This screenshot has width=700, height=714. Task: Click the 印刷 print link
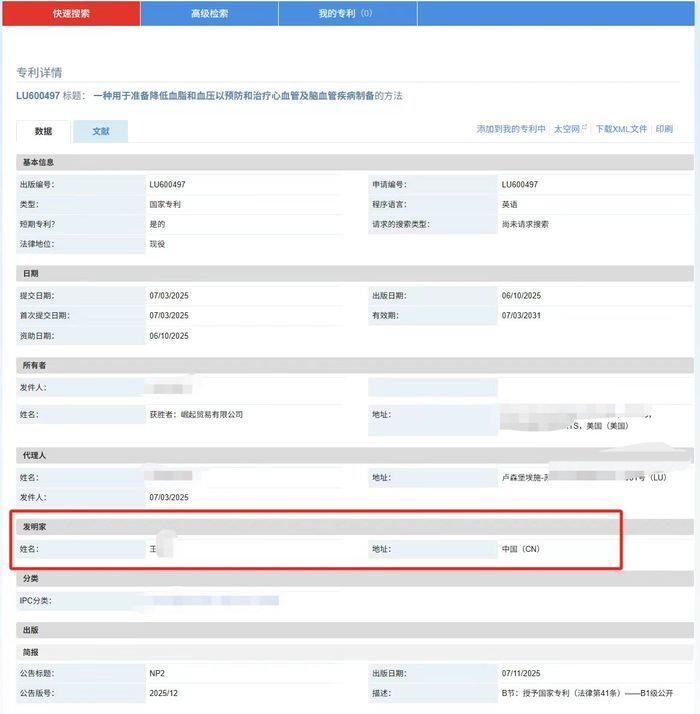pyautogui.click(x=664, y=129)
